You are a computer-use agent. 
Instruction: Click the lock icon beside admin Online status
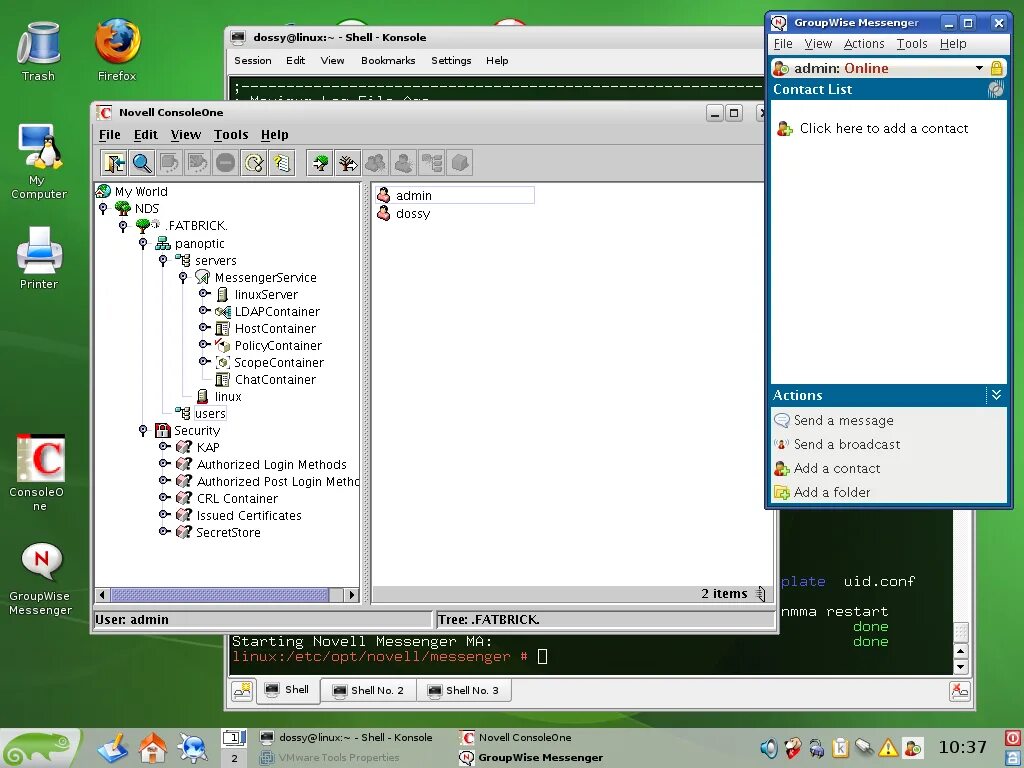pos(996,68)
